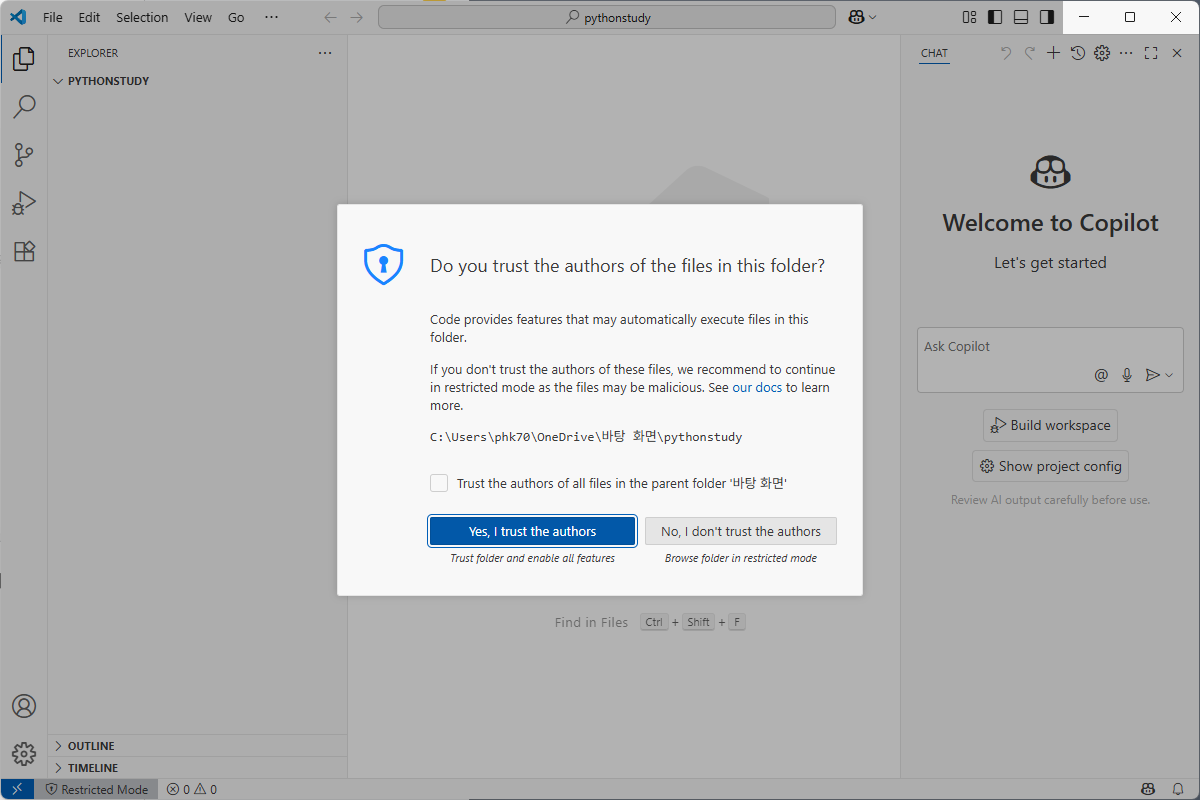
Task: Open Chat settings gear icon
Action: click(1102, 53)
